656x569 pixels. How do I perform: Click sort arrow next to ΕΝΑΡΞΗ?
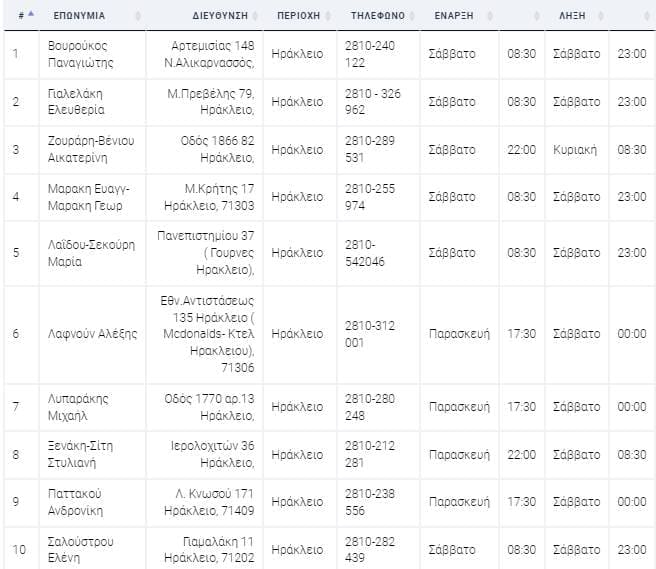(490, 16)
